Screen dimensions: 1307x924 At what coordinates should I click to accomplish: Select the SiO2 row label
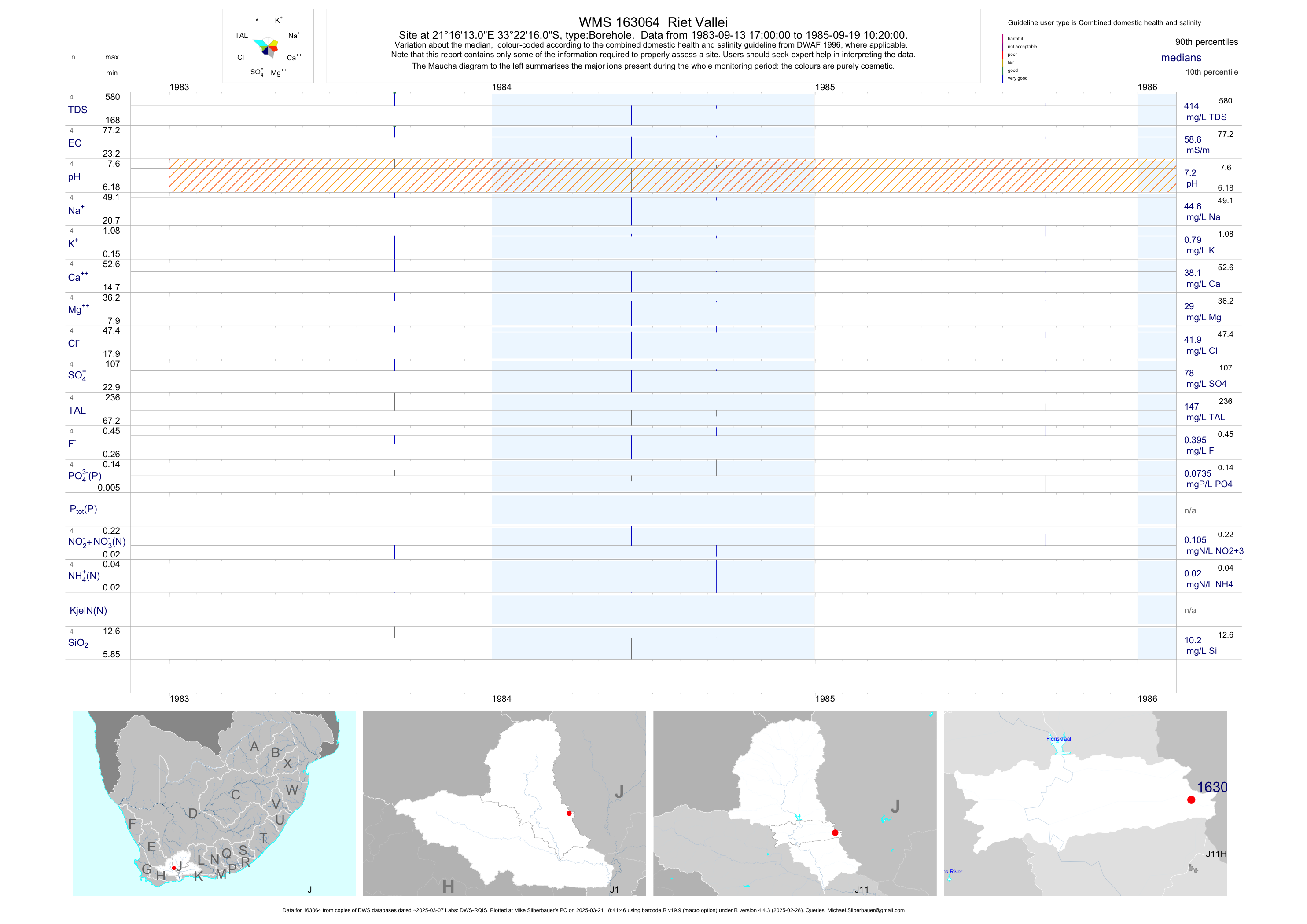tap(78, 643)
